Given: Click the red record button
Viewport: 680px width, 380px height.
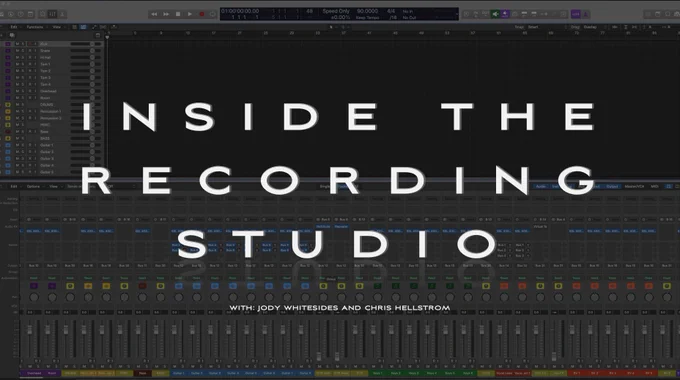Looking at the screenshot, I should click(202, 14).
